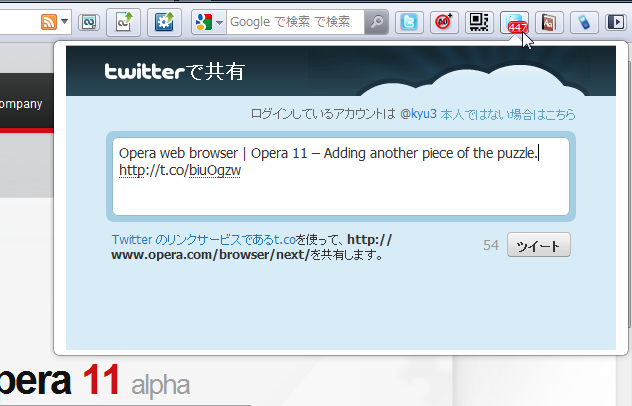Click the twitterで共有 header logo
This screenshot has height=406, width=632.
click(175, 72)
